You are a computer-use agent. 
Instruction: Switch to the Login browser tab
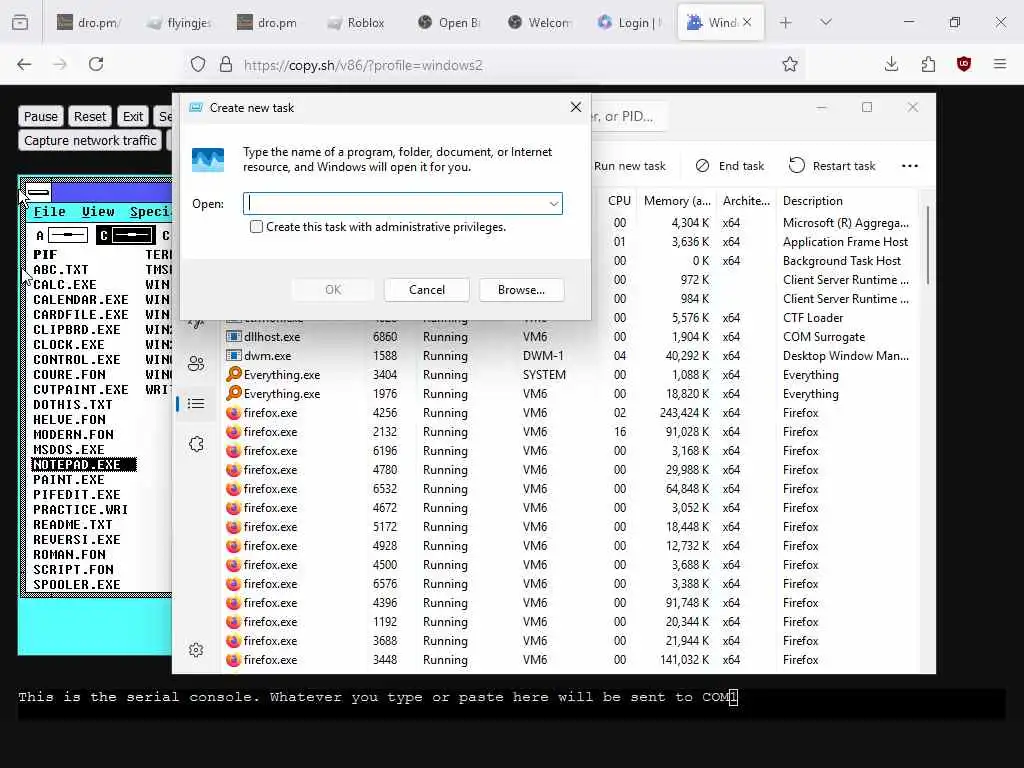point(630,23)
